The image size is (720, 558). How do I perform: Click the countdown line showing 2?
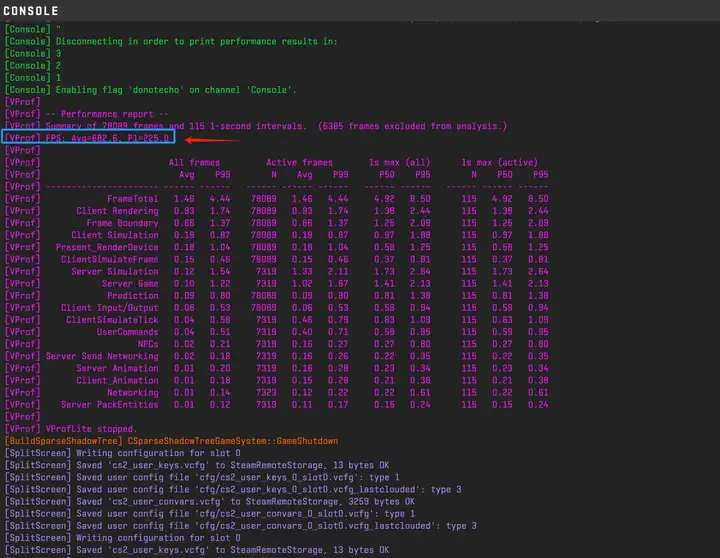[x=33, y=66]
